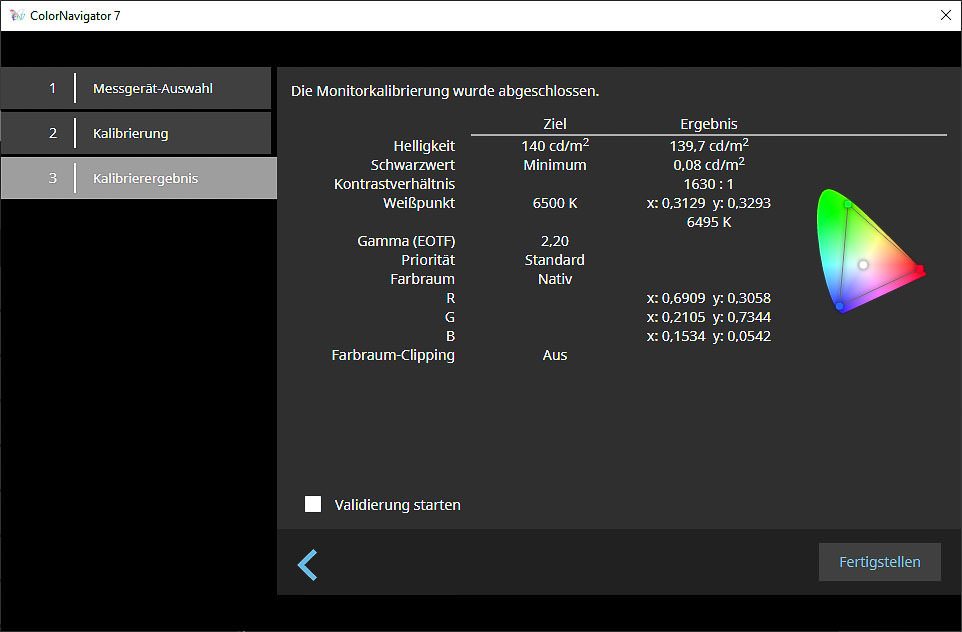962x632 pixels.
Task: Click the B row label
Action: tap(450, 336)
